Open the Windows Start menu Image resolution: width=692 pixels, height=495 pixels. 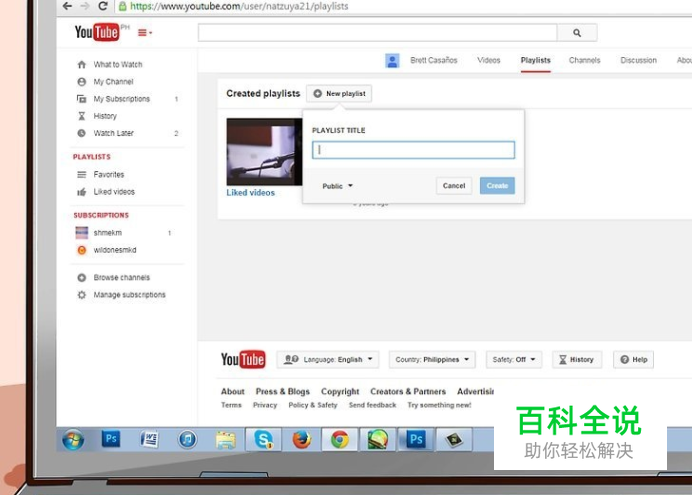pyautogui.click(x=73, y=440)
